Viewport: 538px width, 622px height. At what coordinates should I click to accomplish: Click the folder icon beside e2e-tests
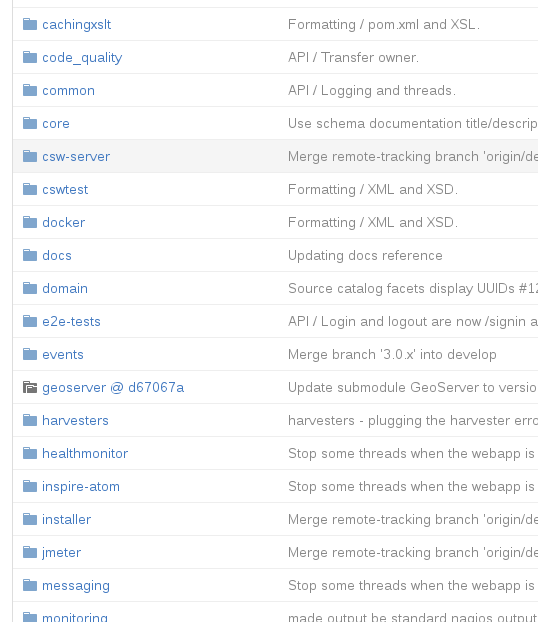30,321
